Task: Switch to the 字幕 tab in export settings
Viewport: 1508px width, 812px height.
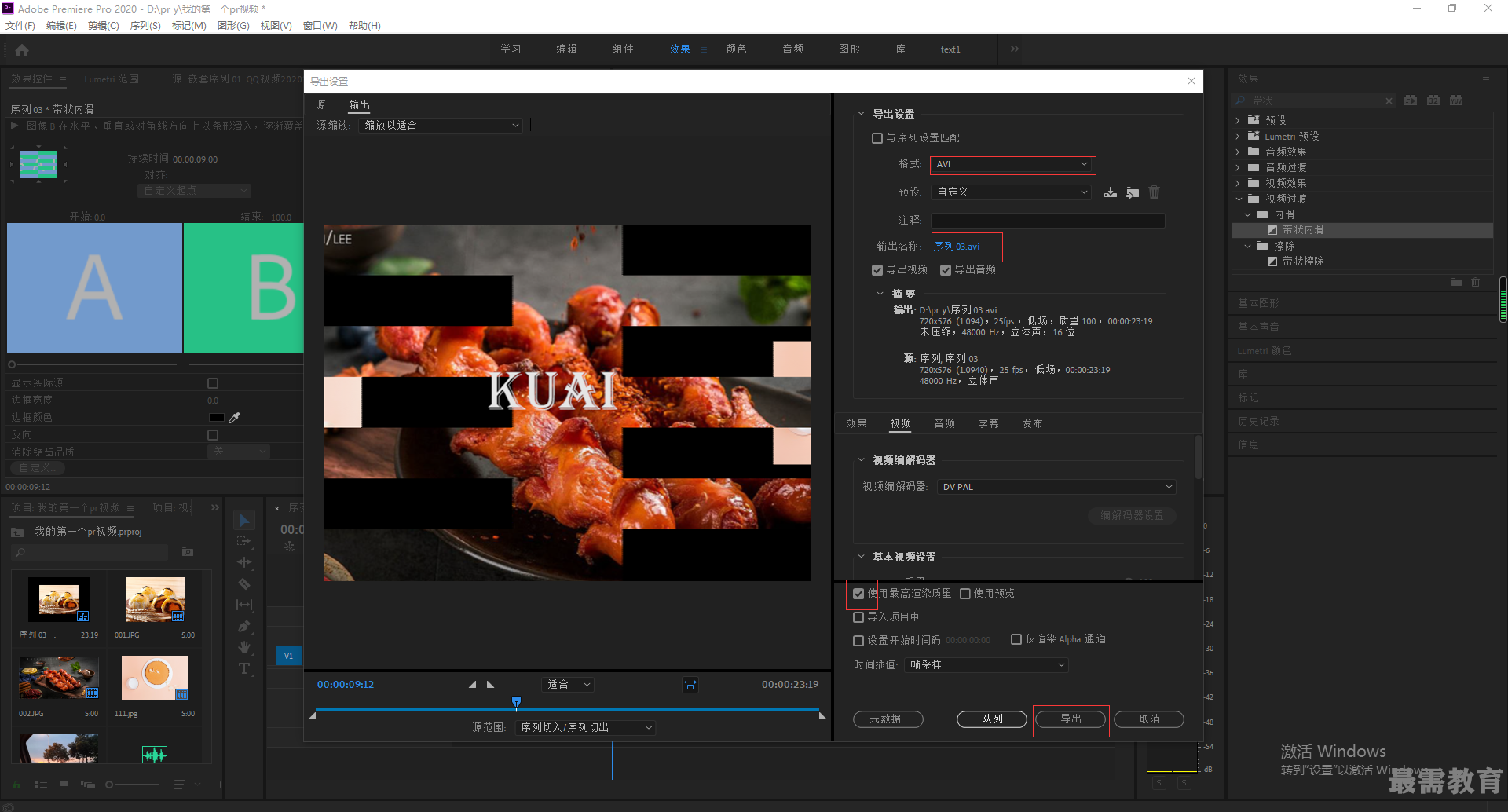Action: tap(988, 424)
